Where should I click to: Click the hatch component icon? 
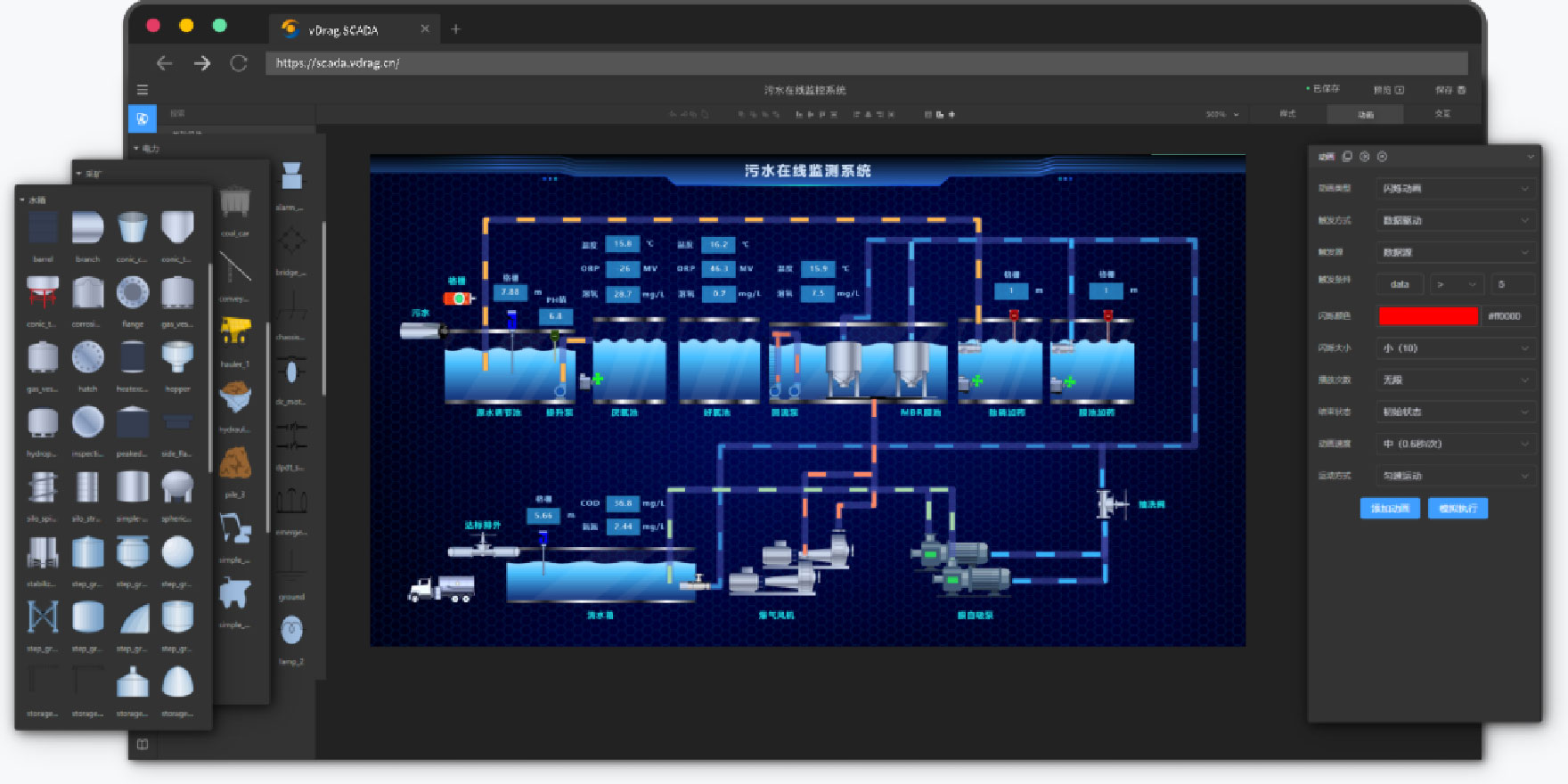pos(87,358)
